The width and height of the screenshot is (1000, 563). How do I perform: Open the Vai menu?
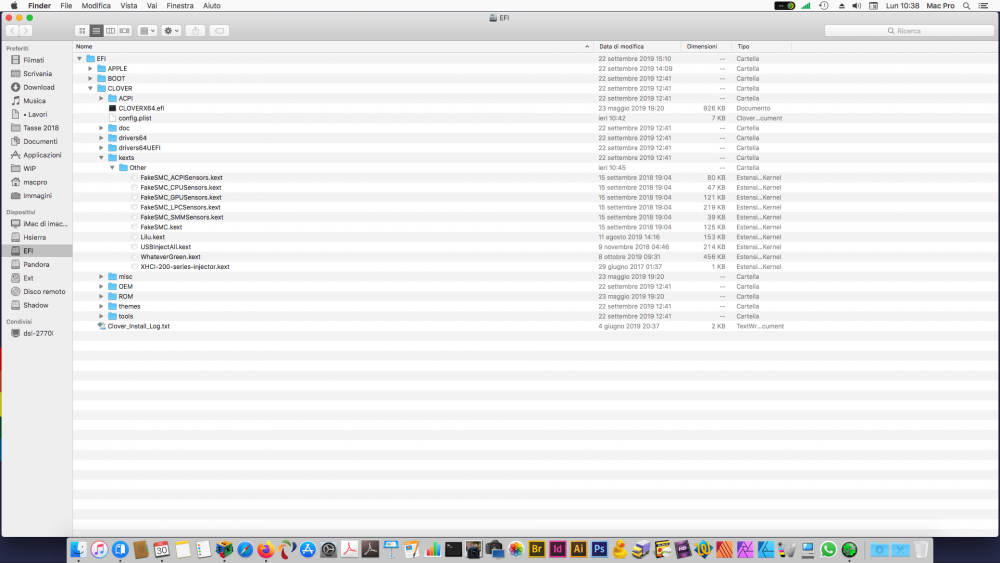[152, 6]
